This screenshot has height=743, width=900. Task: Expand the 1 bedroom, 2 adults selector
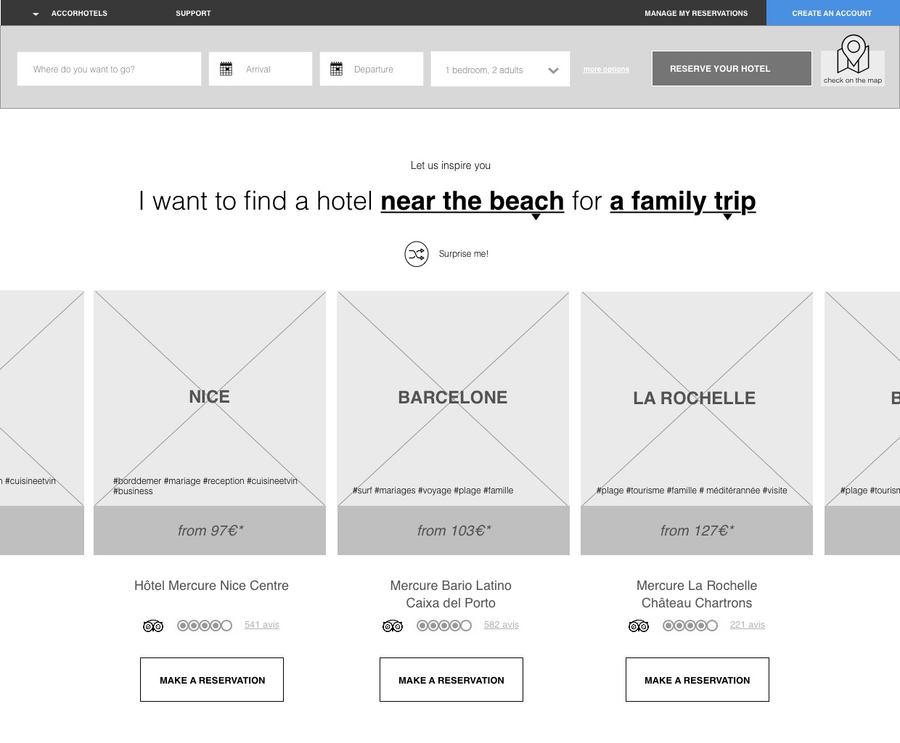click(553, 70)
